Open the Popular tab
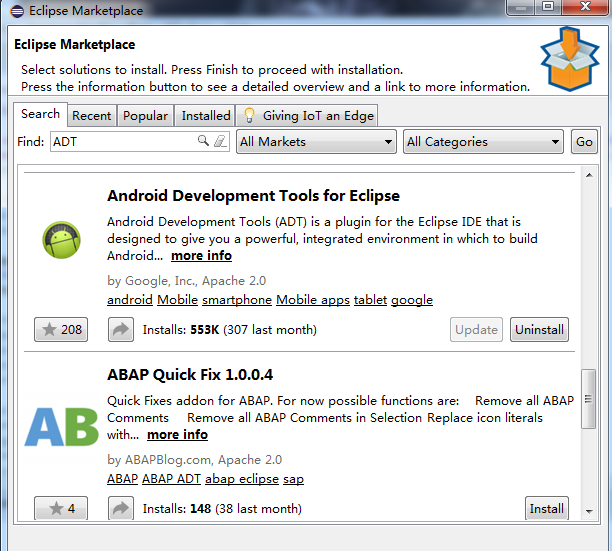Image resolution: width=612 pixels, height=551 pixels. pos(145,116)
